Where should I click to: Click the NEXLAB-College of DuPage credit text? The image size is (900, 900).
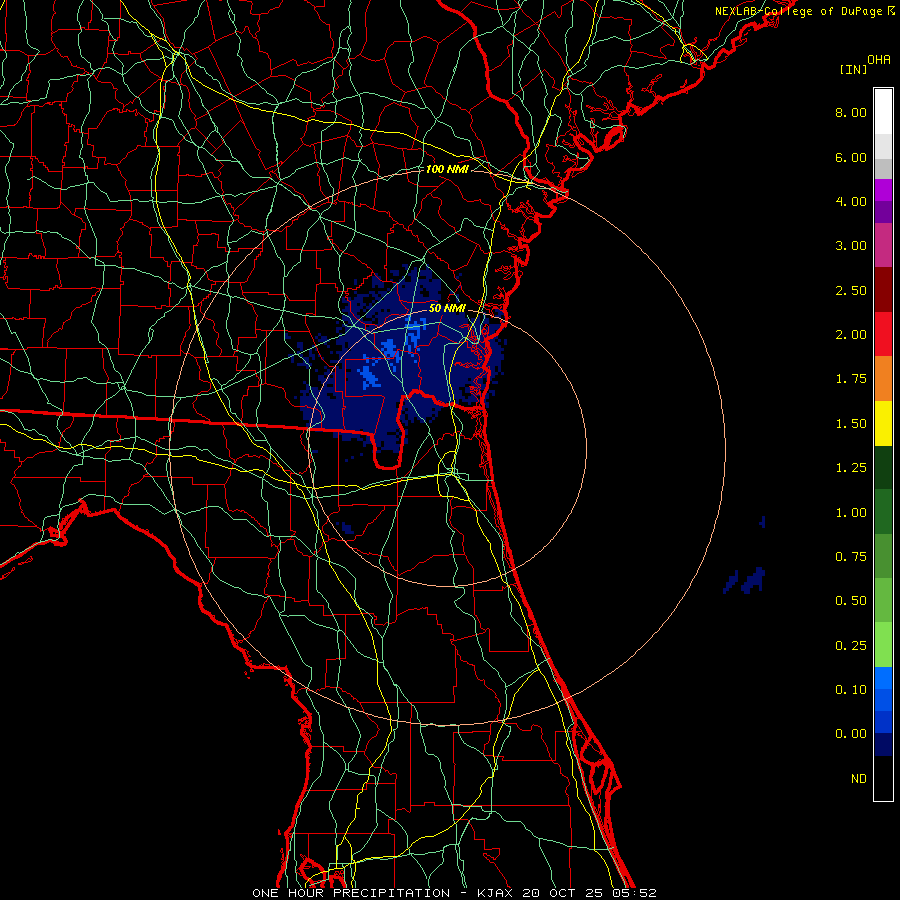click(804, 11)
